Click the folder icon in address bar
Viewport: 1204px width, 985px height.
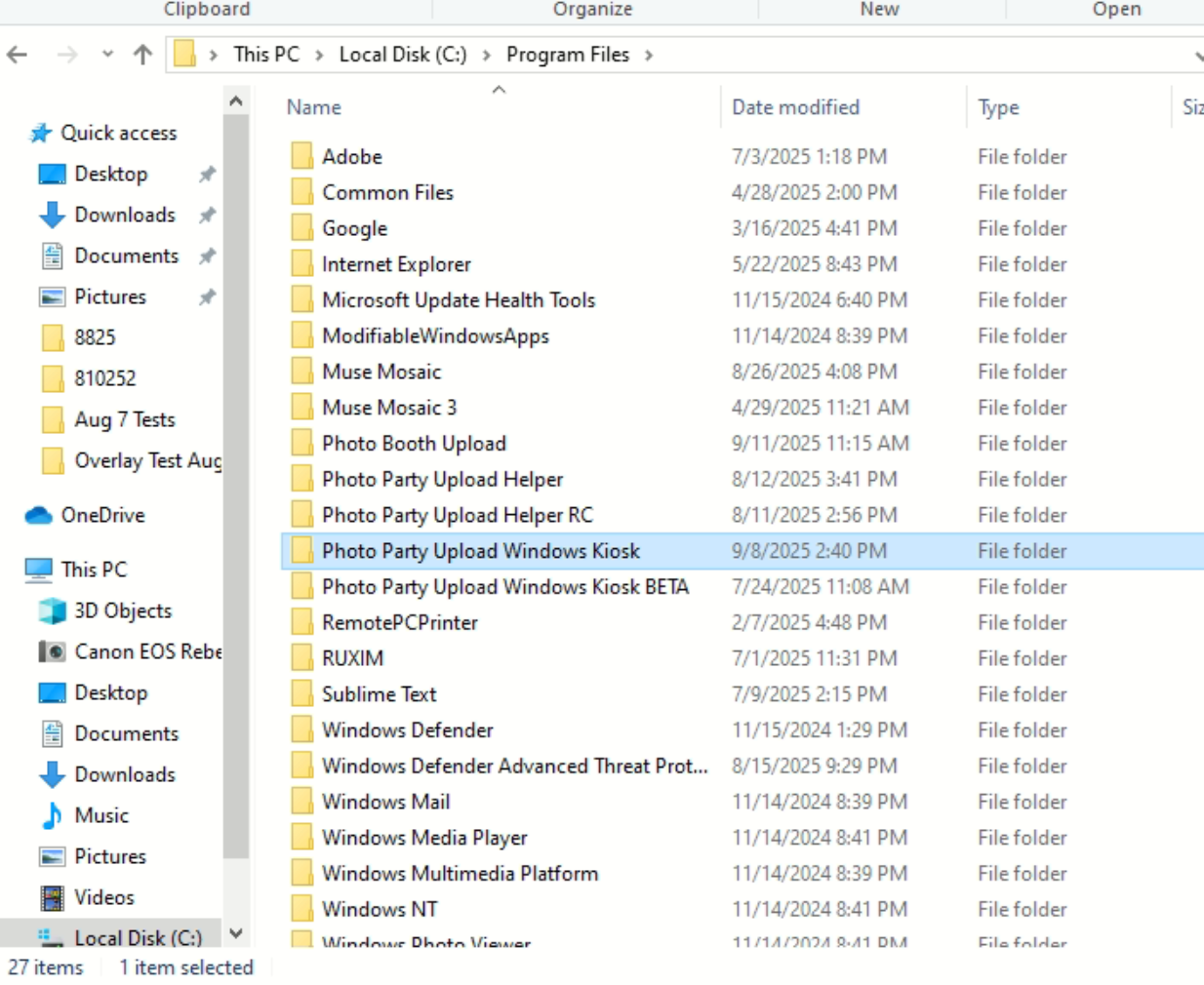184,55
